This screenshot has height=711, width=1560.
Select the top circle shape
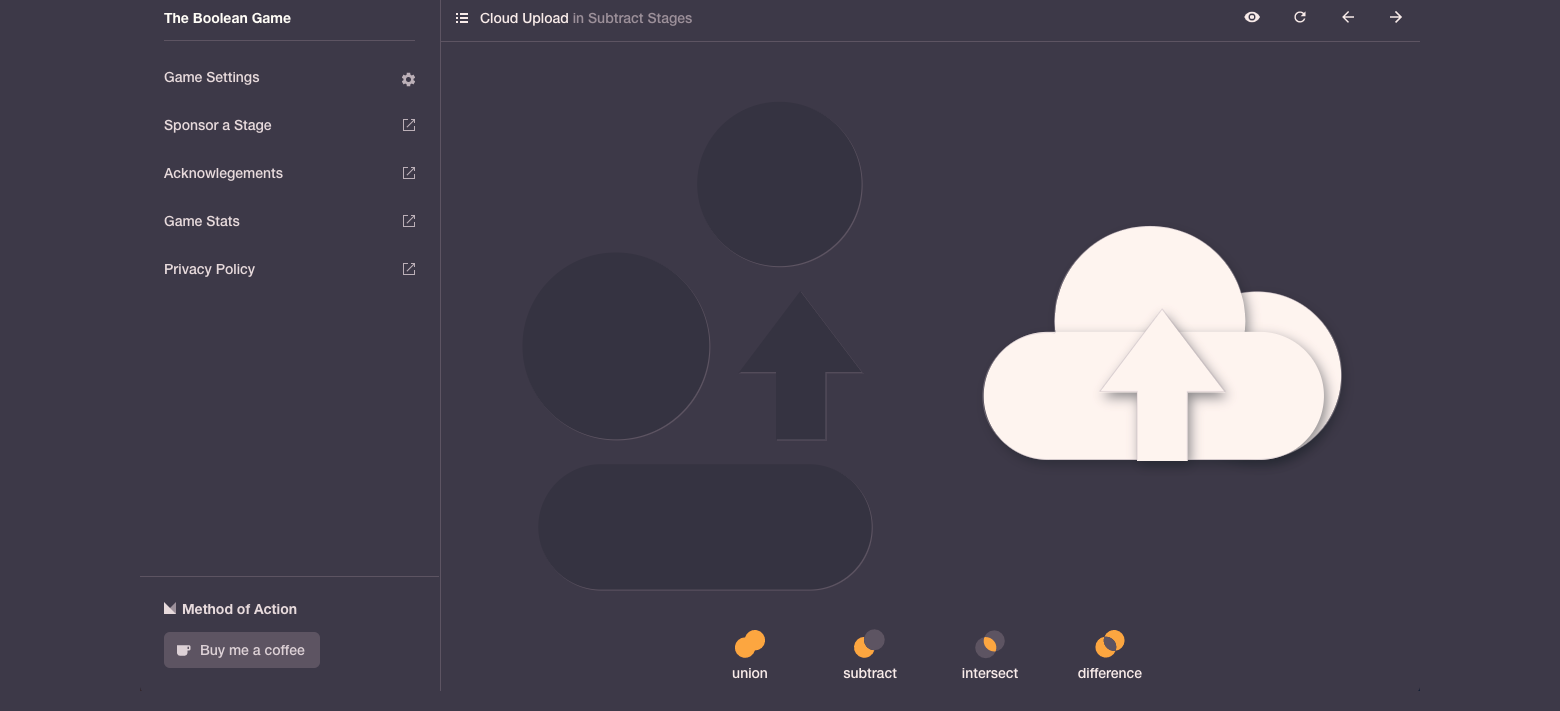779,184
